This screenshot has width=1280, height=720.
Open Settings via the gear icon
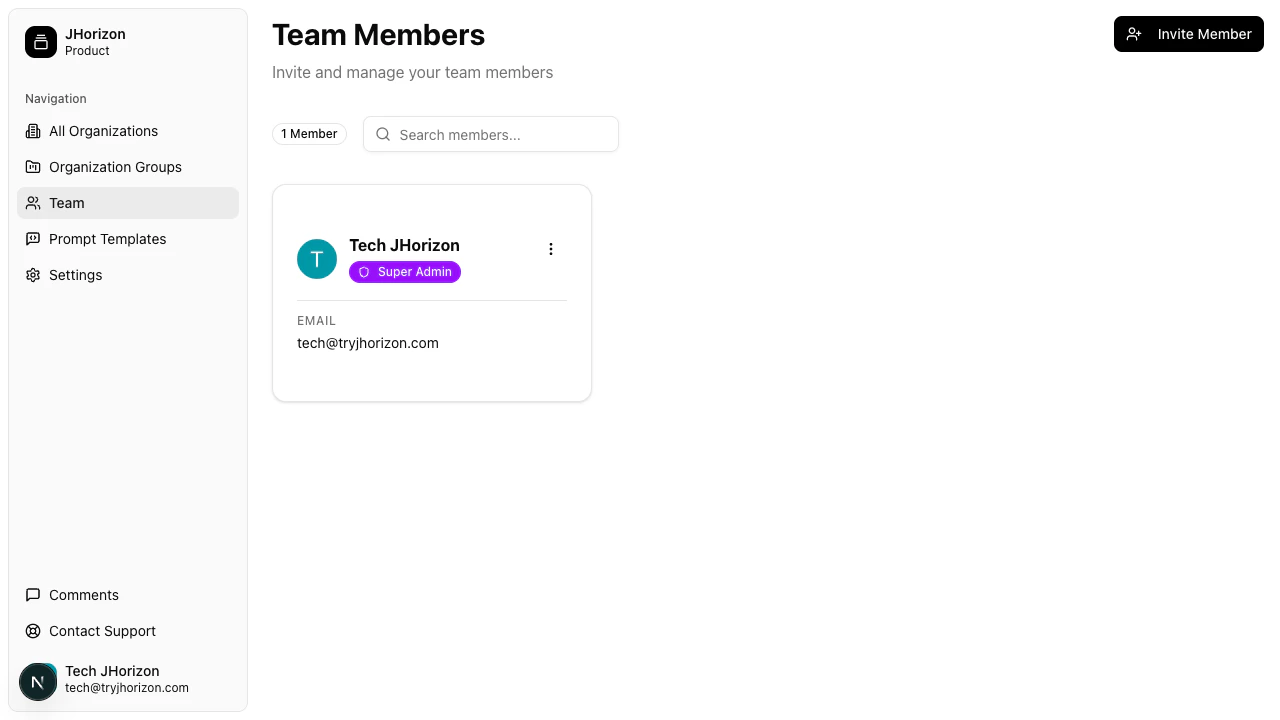[33, 275]
